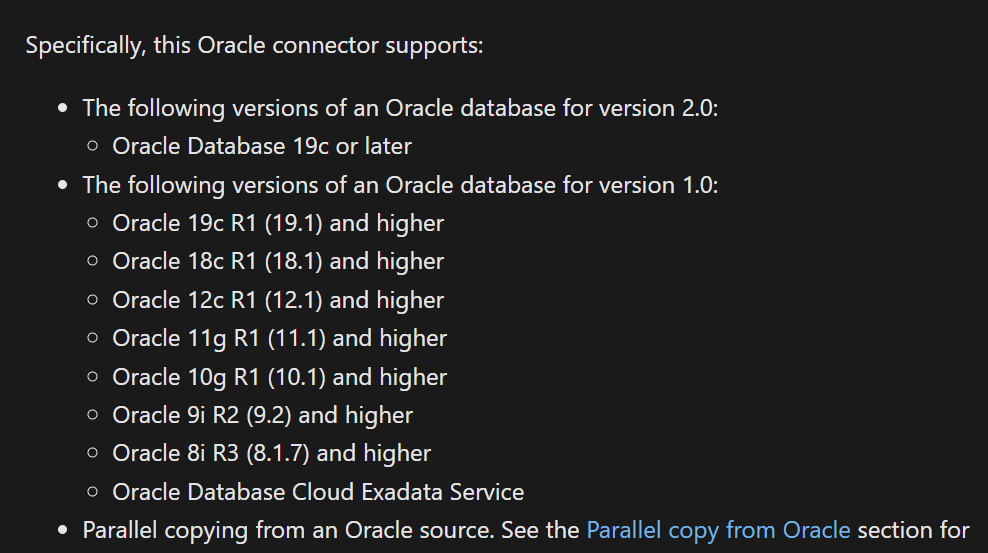Select the 'Oracle 11g R1 (11.1)' list item
988x553 pixels.
(279, 338)
